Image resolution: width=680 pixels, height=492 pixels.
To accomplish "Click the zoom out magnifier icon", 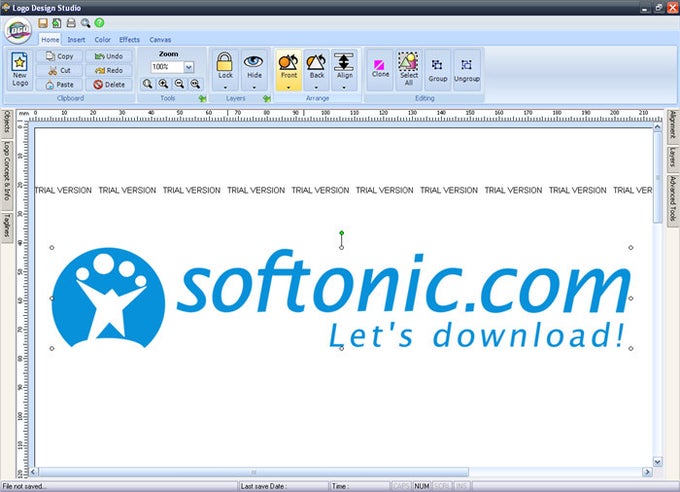I will 179,84.
